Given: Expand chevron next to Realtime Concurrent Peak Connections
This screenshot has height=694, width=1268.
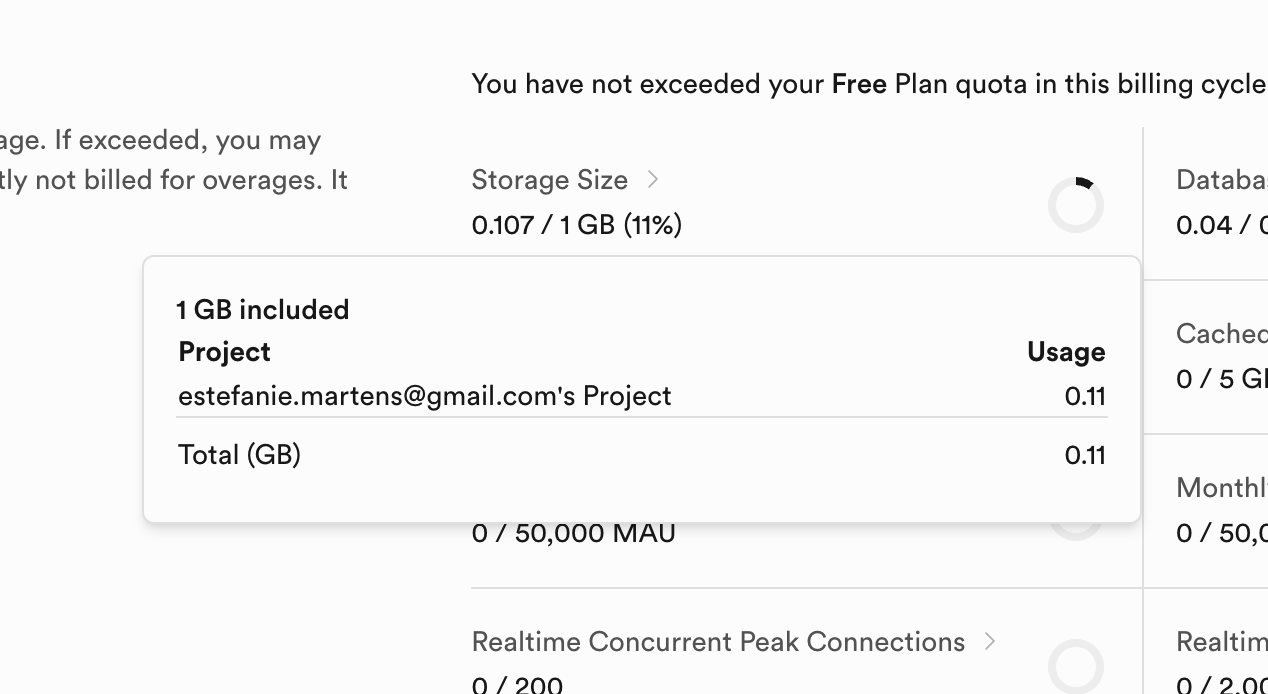Looking at the screenshot, I should click(x=990, y=642).
